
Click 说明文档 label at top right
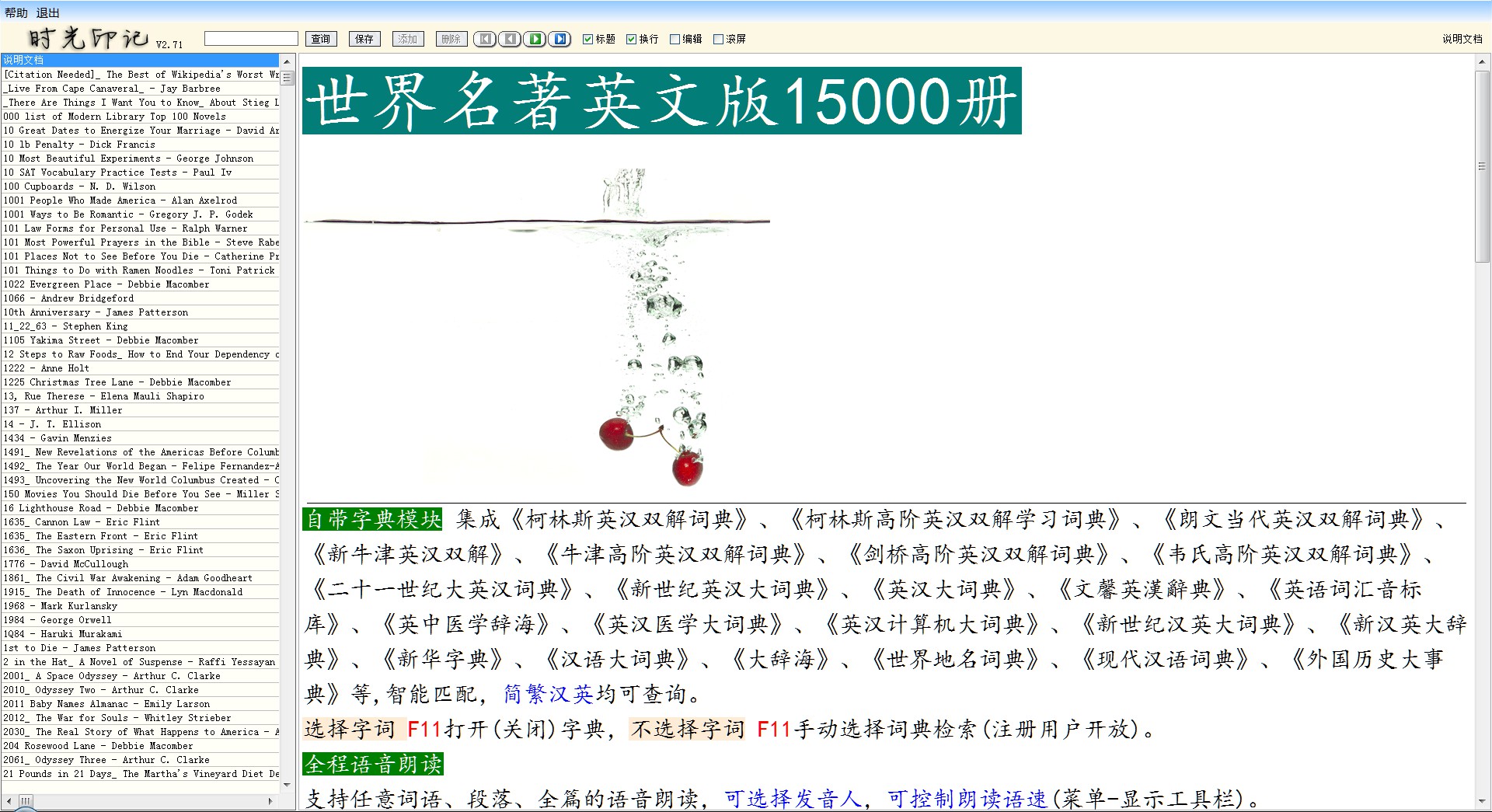tap(1462, 39)
